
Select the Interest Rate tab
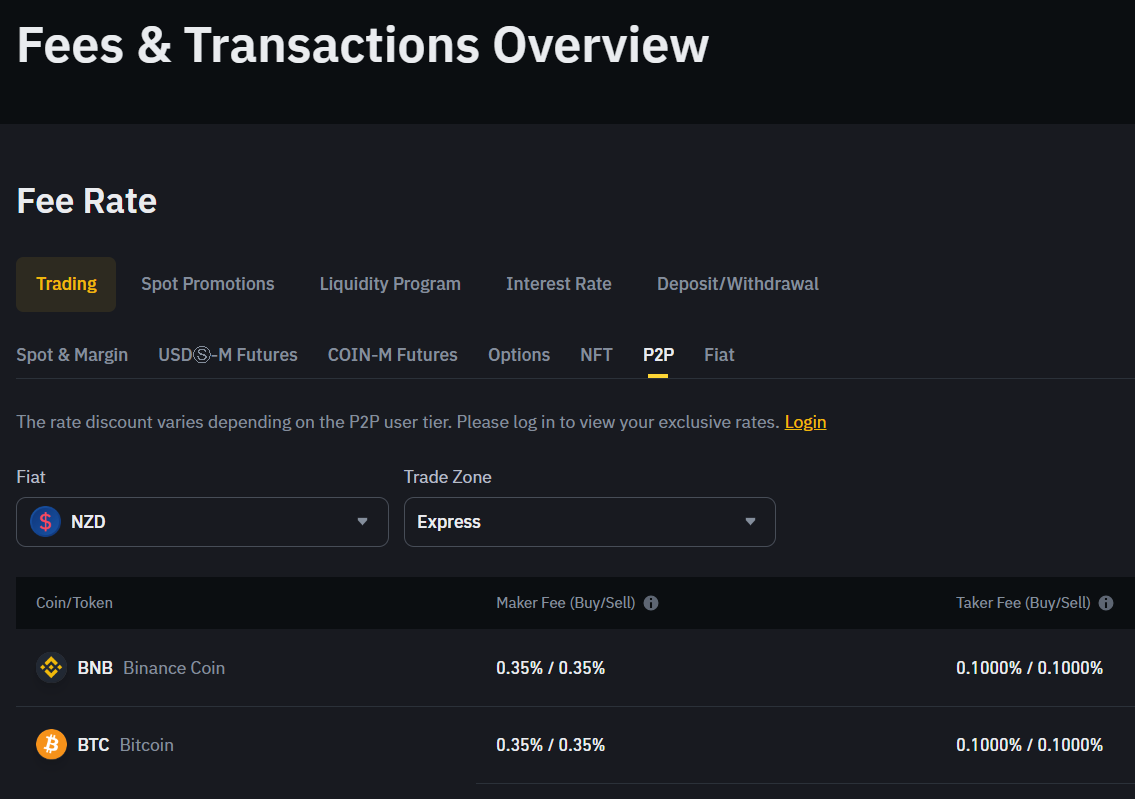coord(558,284)
